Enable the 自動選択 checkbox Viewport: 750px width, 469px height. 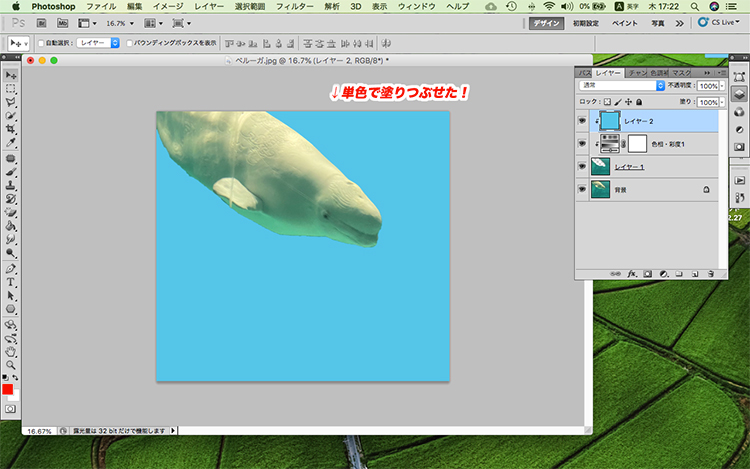(x=41, y=44)
